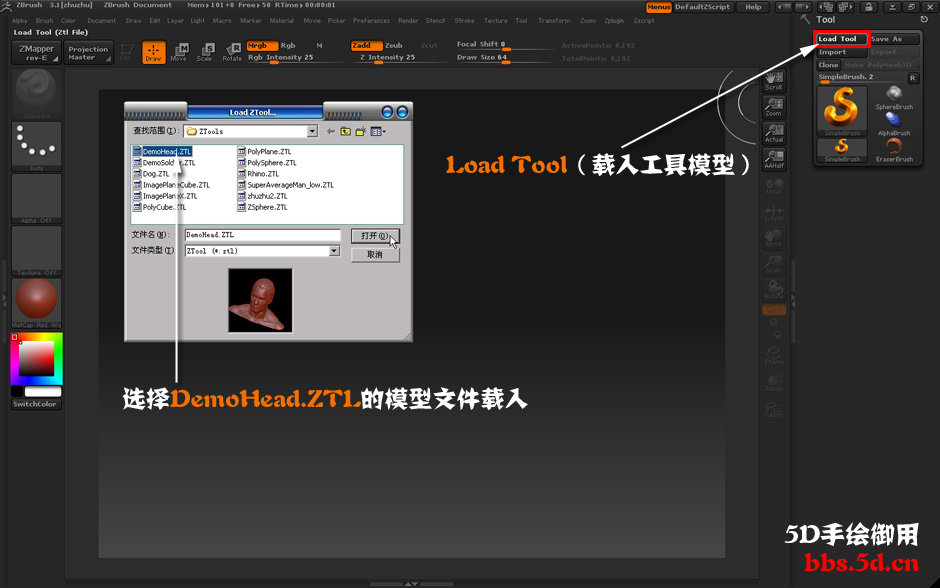Click the 取消 (Cancel) button
Screen dimensions: 940x588
pos(375,255)
